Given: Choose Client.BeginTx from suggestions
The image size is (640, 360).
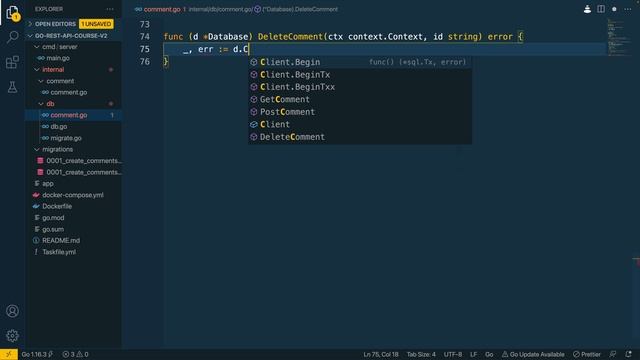Looking at the screenshot, I should click(360, 75).
